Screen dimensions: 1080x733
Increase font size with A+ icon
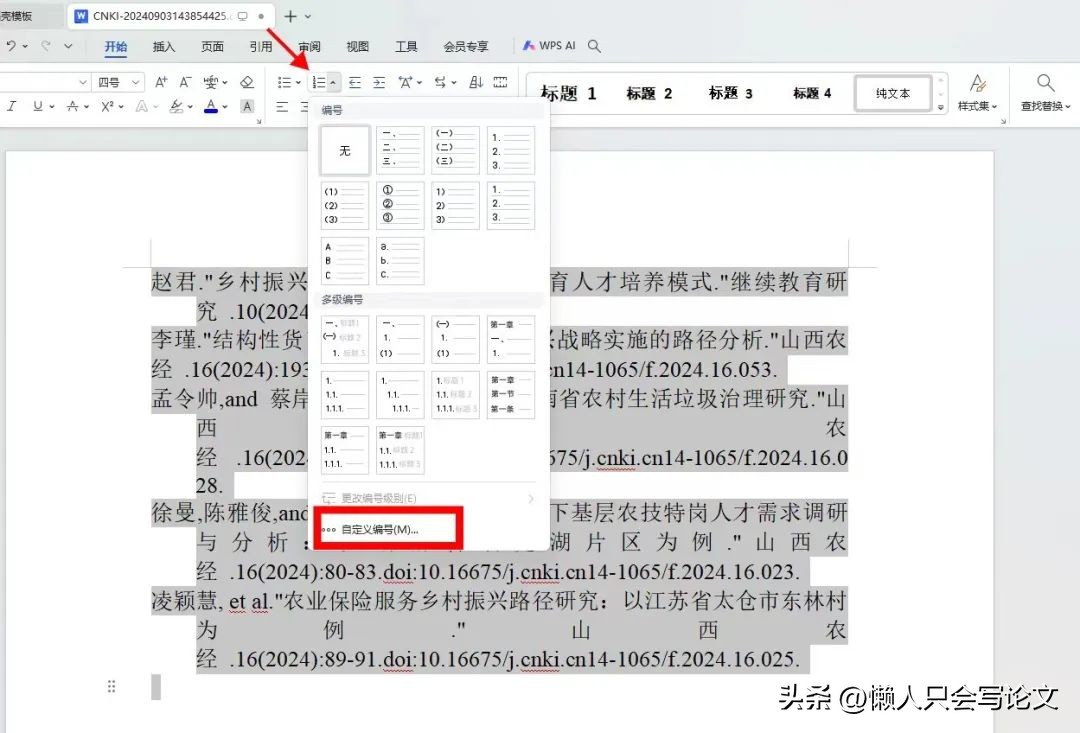click(x=160, y=82)
